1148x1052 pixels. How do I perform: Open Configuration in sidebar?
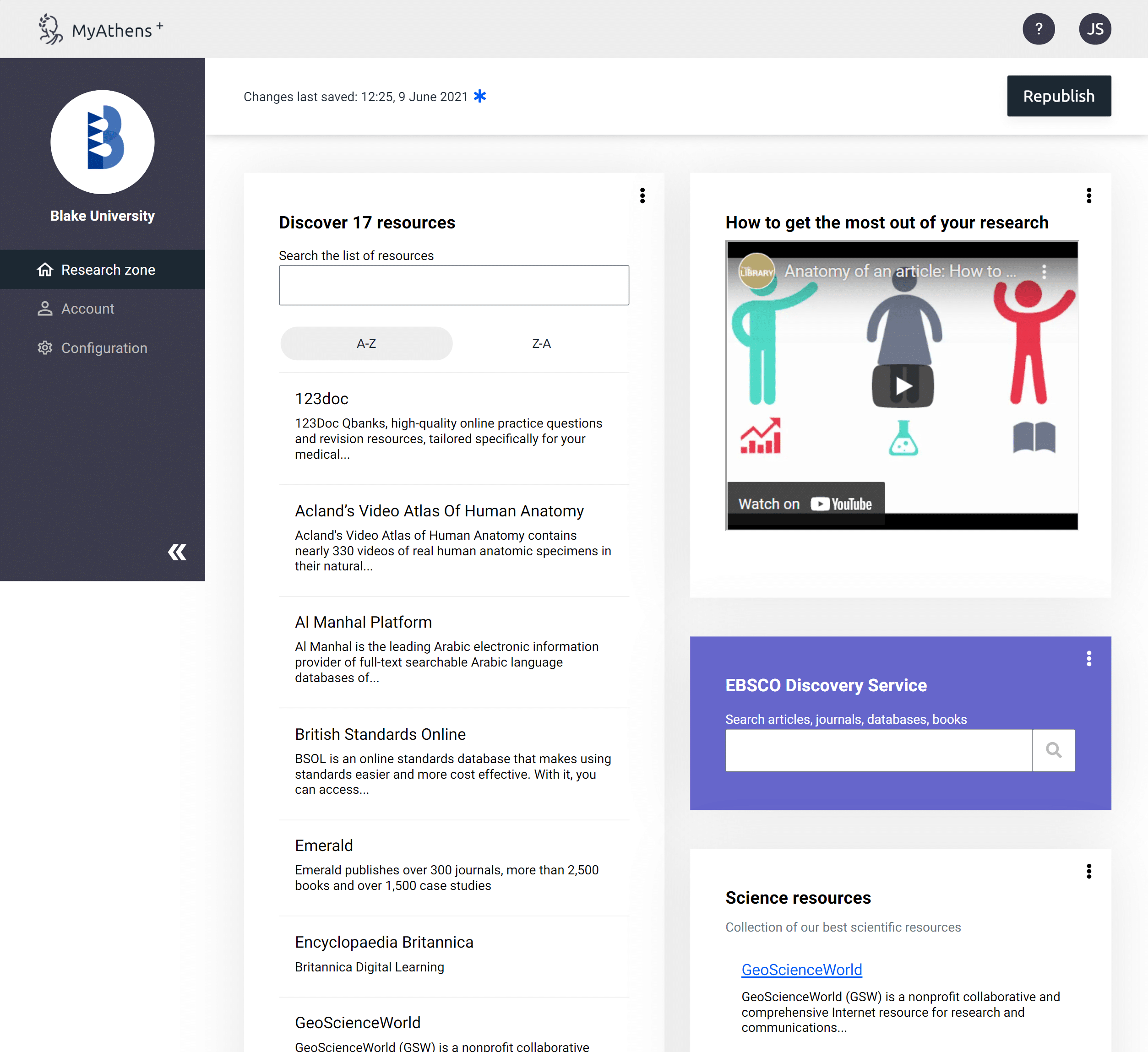coord(103,348)
